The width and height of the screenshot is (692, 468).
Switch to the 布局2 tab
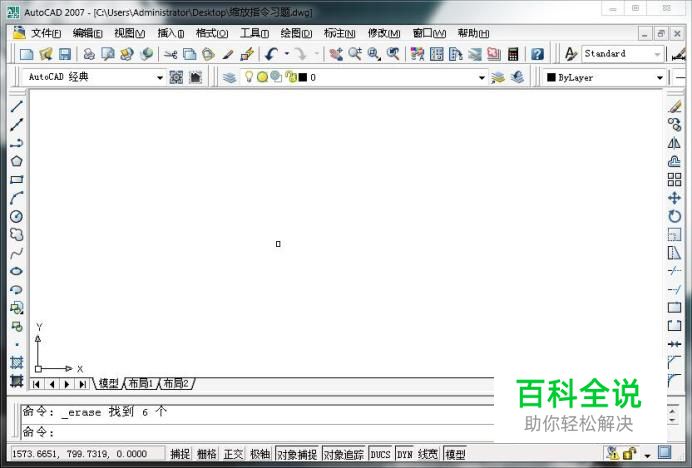point(176,383)
